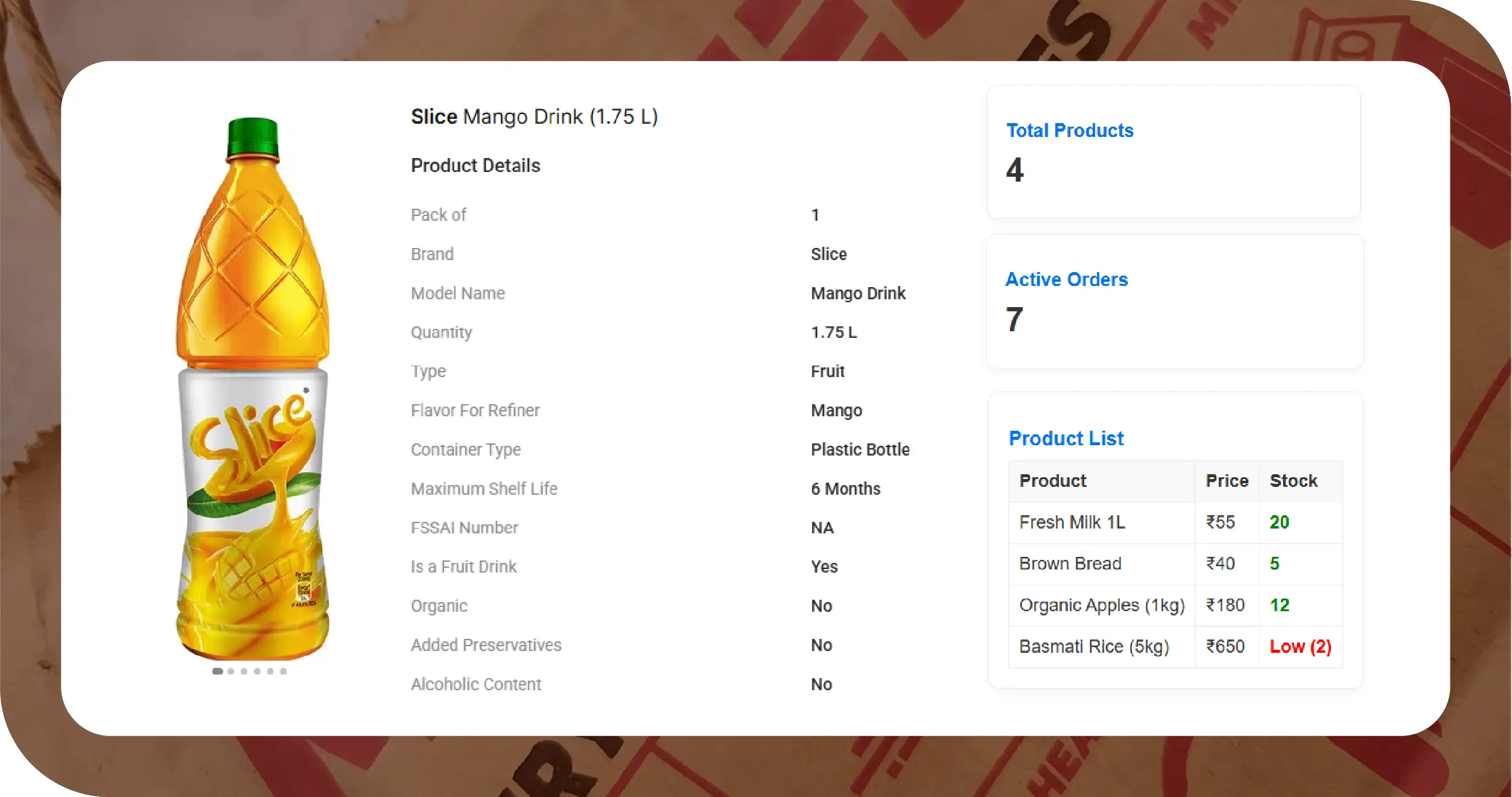Image resolution: width=1512 pixels, height=797 pixels.
Task: Go to the second image carousel dot
Action: tap(231, 671)
